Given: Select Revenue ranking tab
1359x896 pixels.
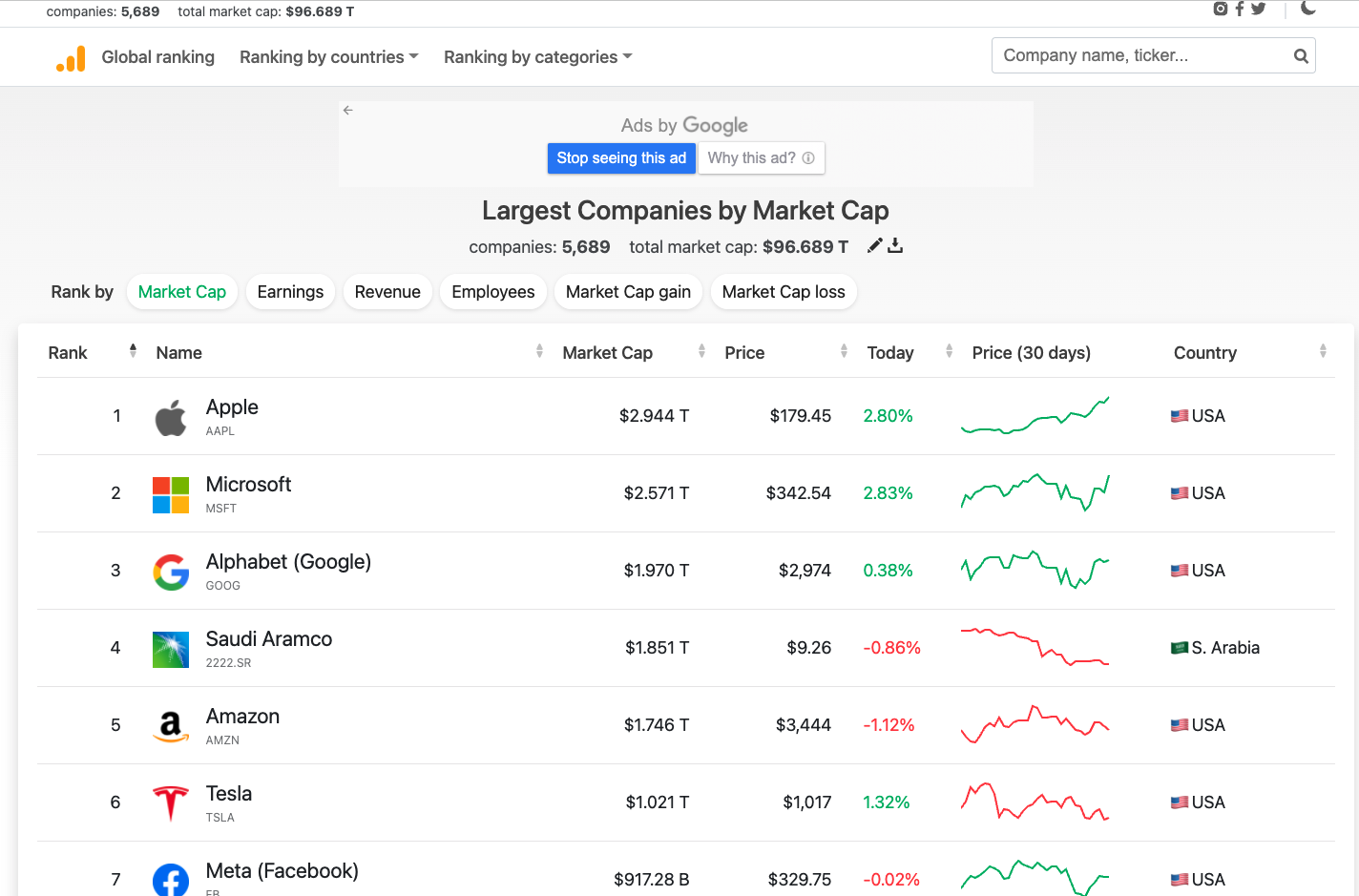Looking at the screenshot, I should tap(387, 292).
